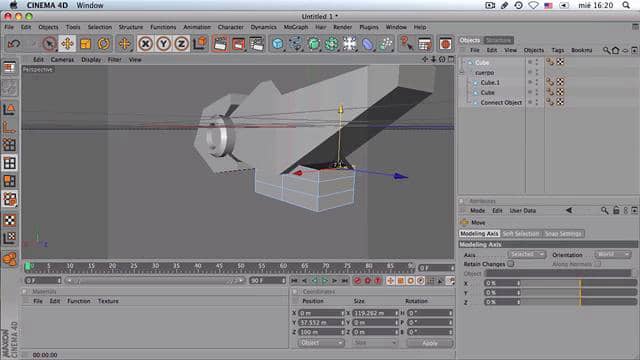The height and width of the screenshot is (360, 640).
Task: Open the MoGraph menu
Action: (296, 27)
